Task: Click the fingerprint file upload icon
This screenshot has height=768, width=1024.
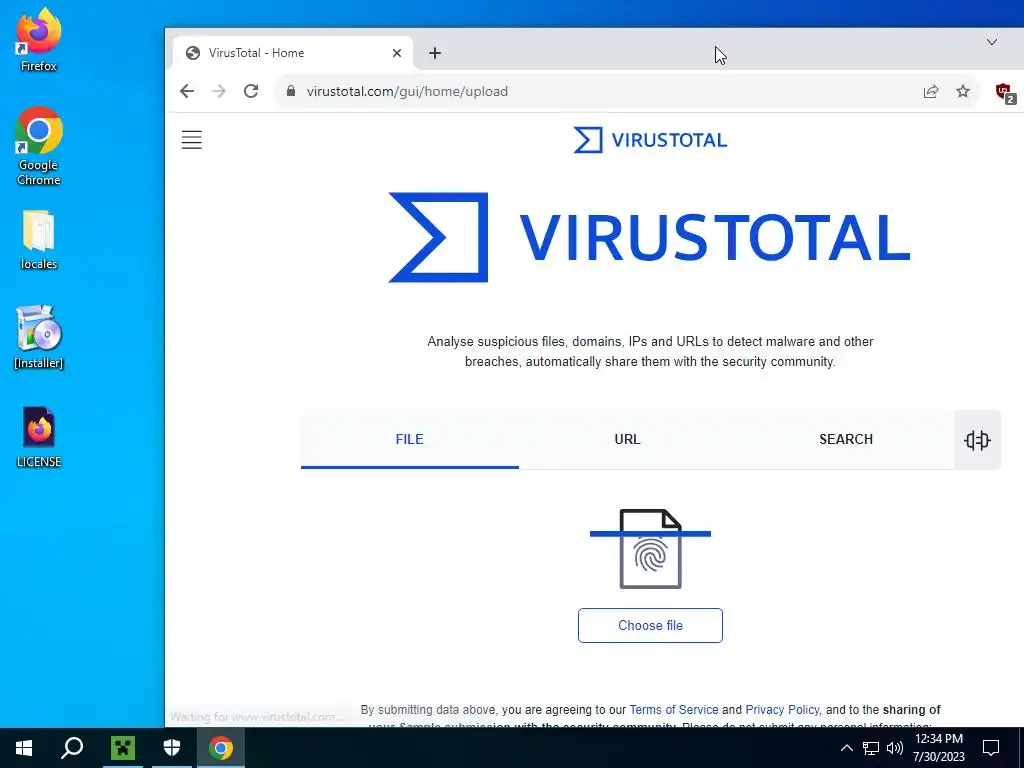Action: (650, 549)
